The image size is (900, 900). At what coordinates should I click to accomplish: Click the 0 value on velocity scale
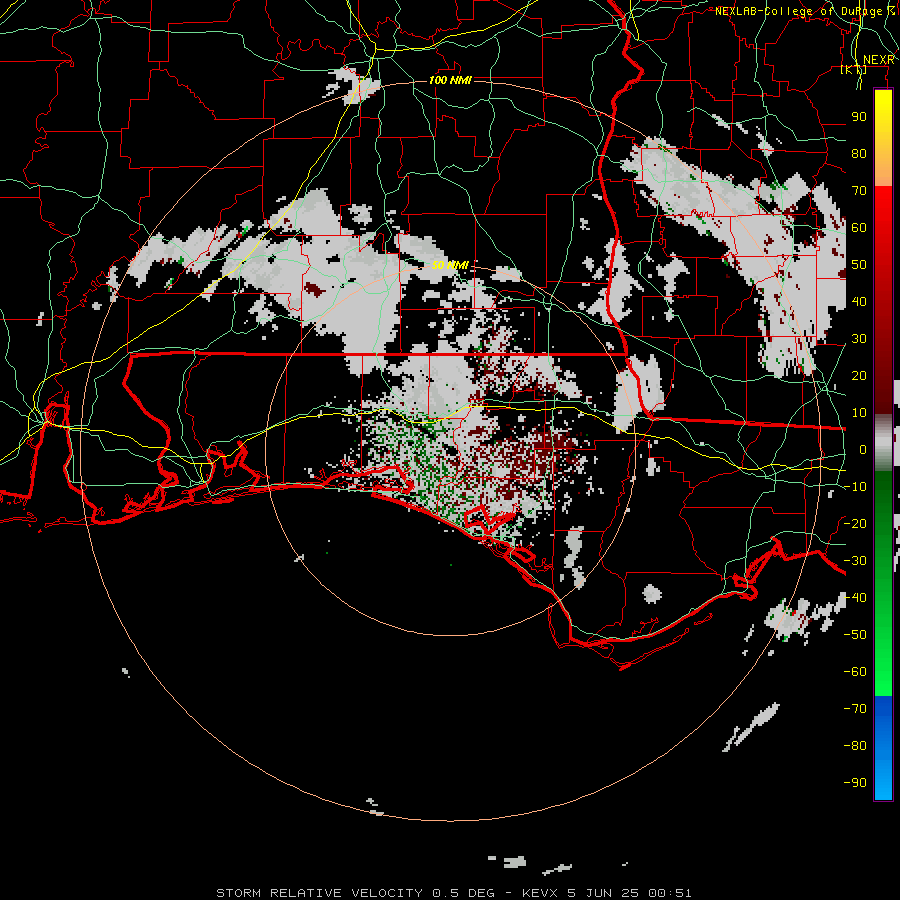pyautogui.click(x=863, y=449)
